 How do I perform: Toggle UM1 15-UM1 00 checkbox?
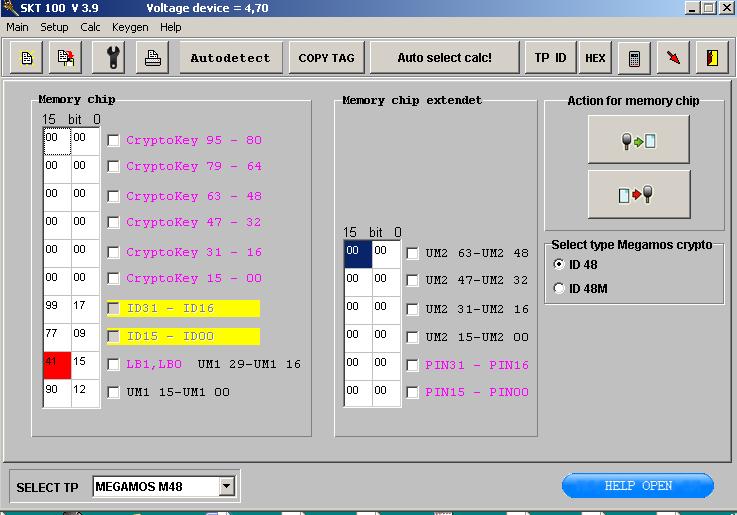(113, 392)
